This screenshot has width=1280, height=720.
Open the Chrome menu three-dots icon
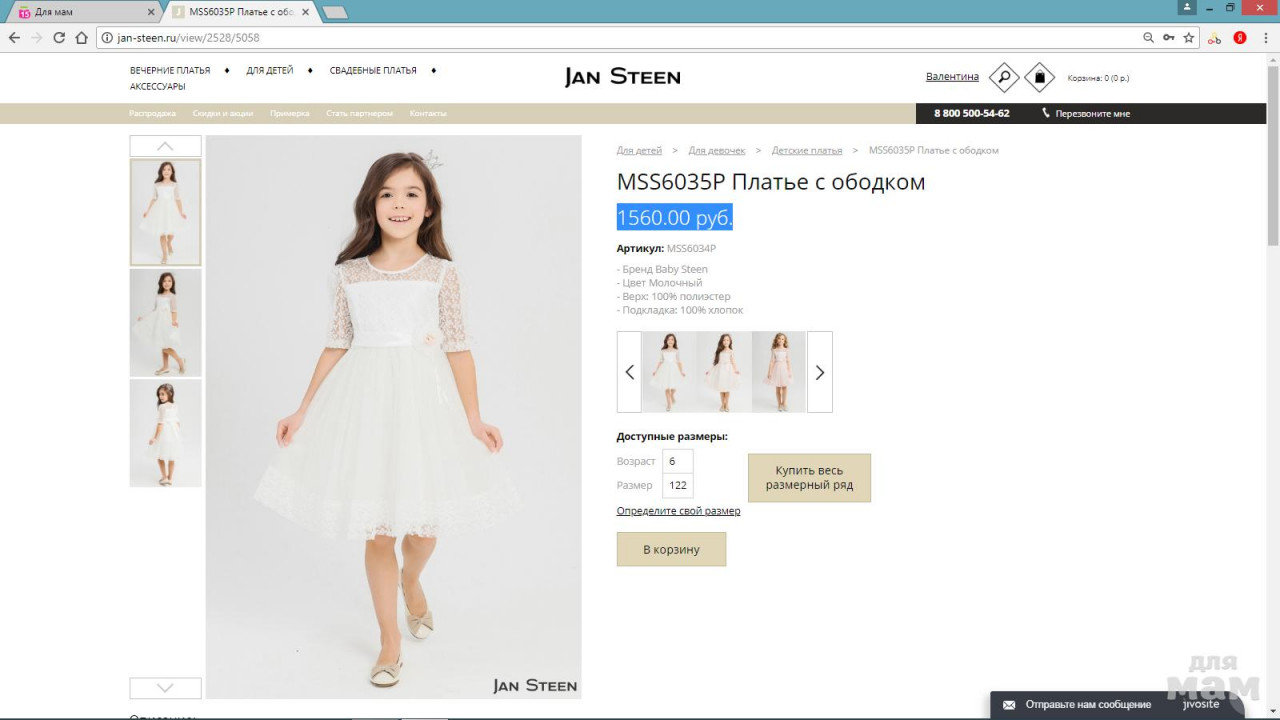coord(1264,38)
